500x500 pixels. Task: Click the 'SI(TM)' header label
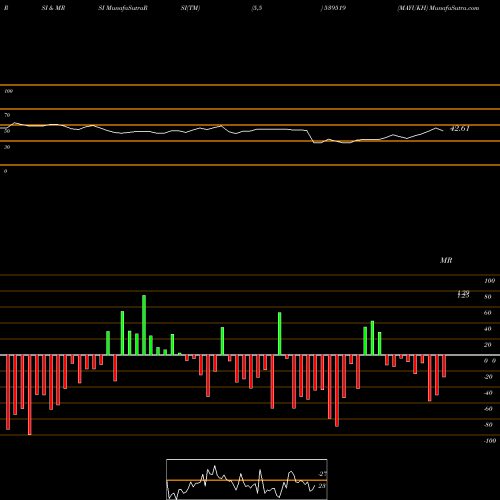190,8
